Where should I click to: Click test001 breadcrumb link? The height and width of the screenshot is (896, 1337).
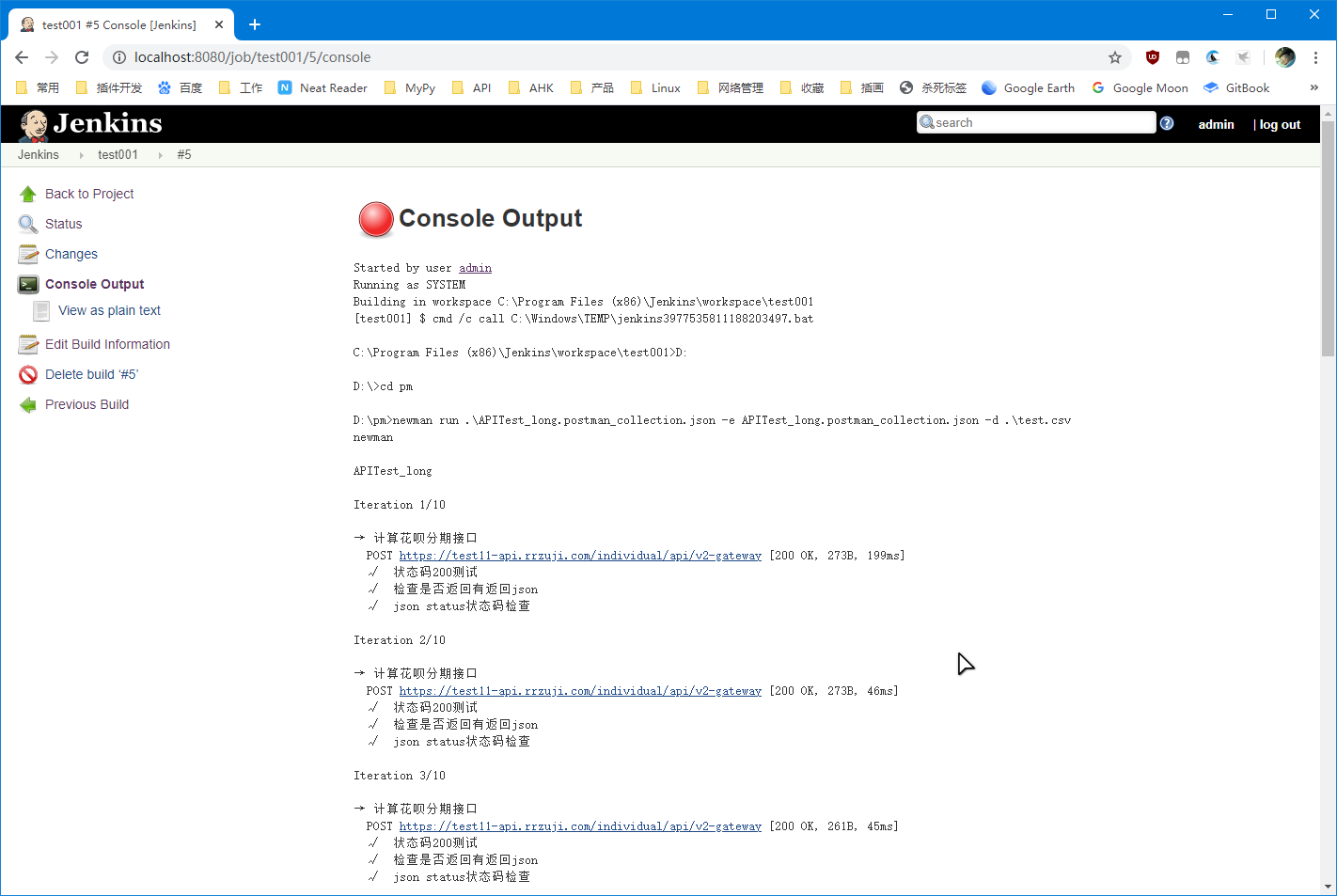pyautogui.click(x=118, y=155)
